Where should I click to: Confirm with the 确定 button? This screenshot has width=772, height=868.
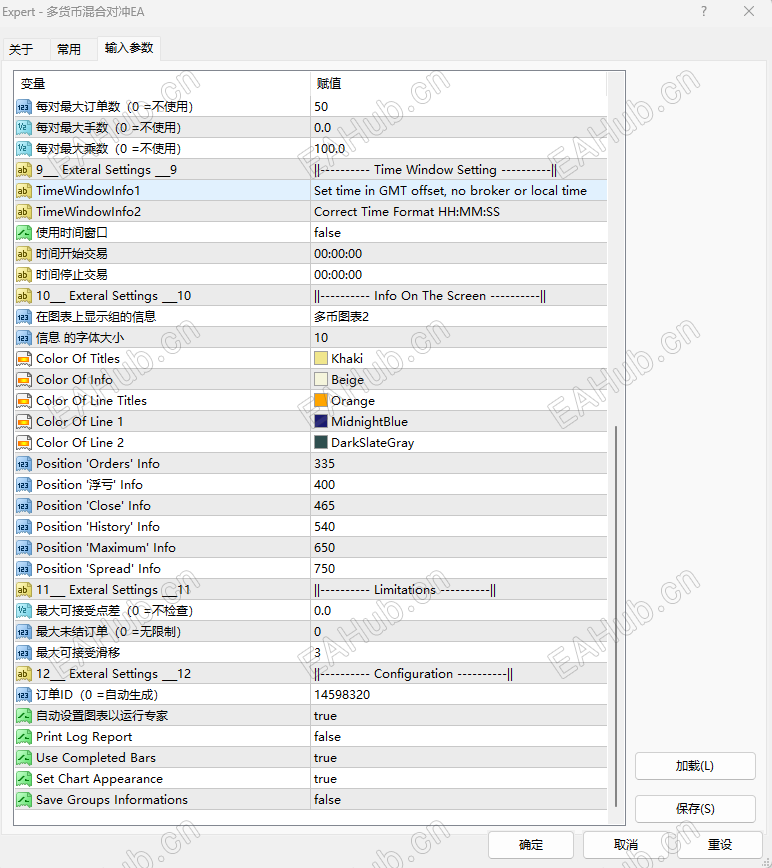click(531, 845)
